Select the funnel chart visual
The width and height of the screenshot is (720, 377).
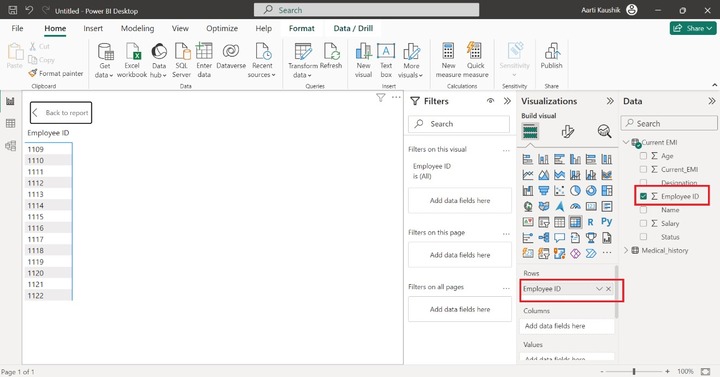click(543, 191)
